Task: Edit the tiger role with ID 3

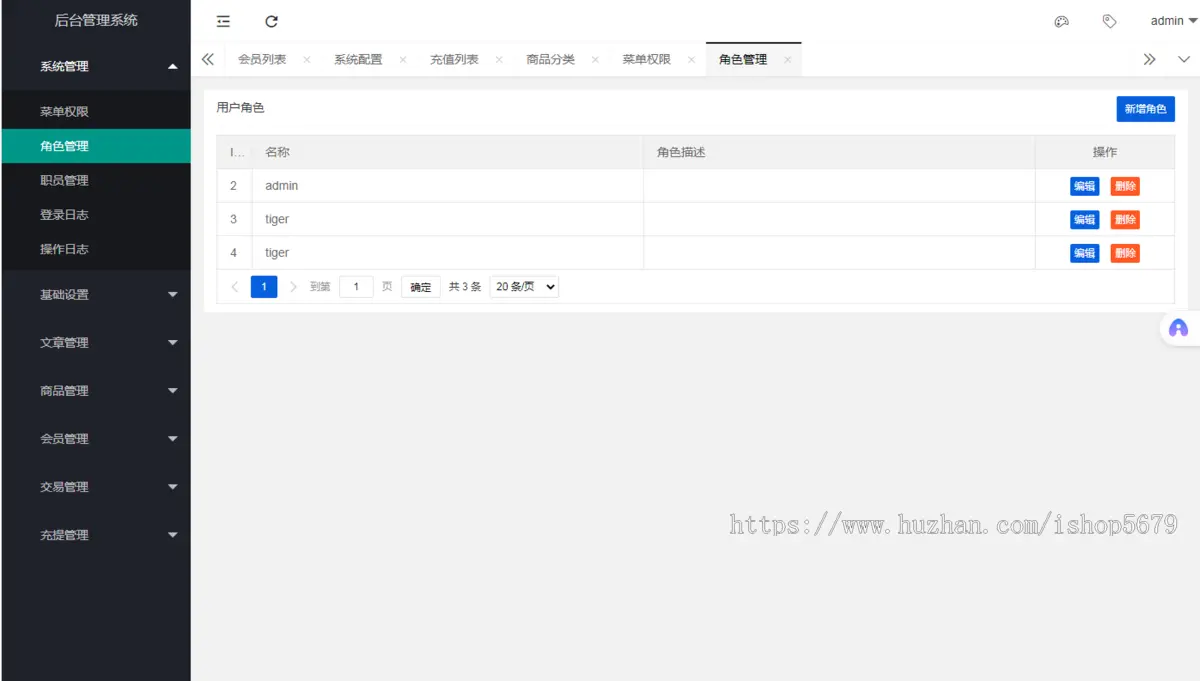Action: pyautogui.click(x=1084, y=220)
